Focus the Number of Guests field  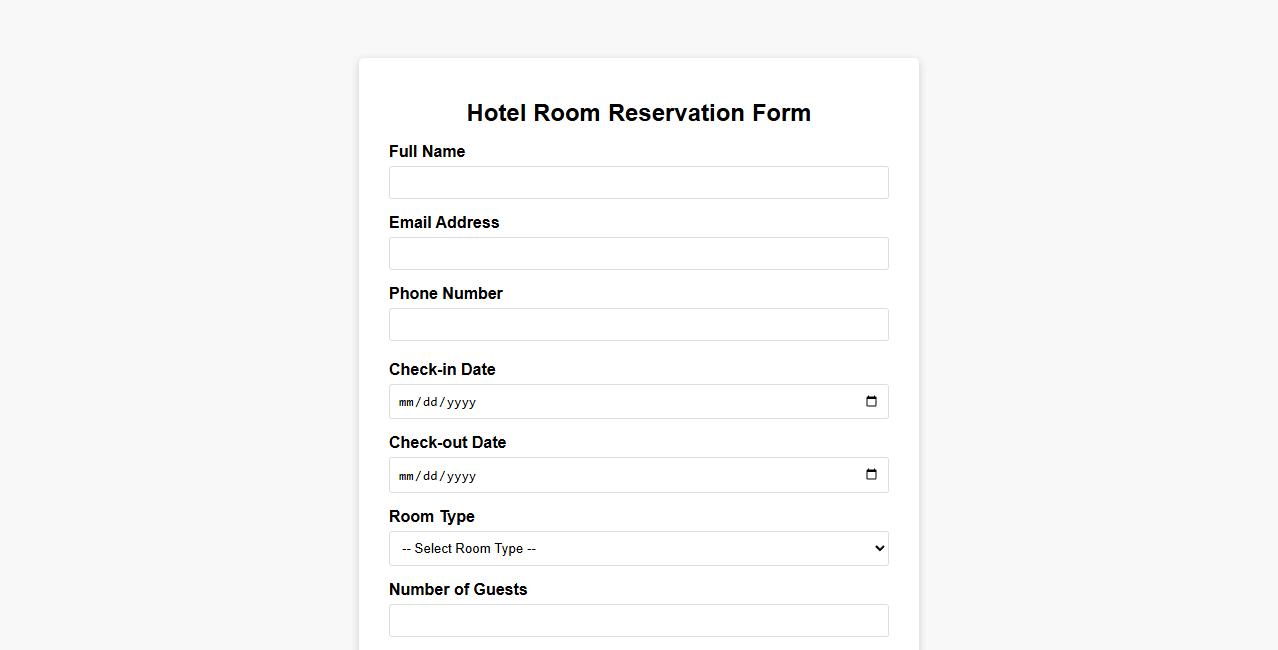coord(639,620)
